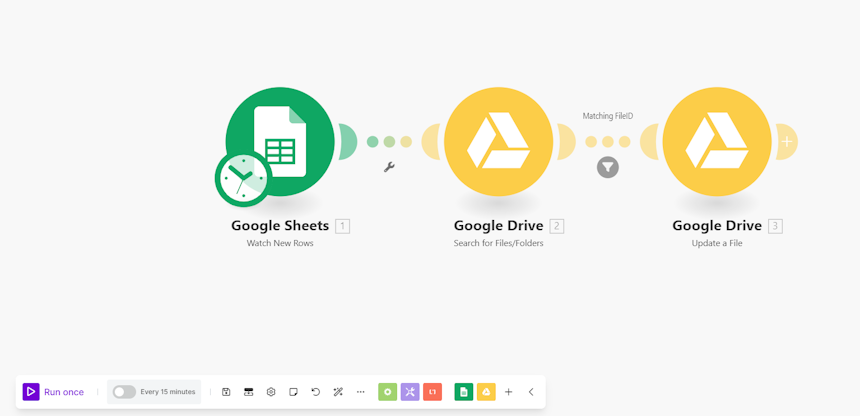This screenshot has width=860, height=416.
Task: Click the Google Sheets favorite in the toolbar
Action: (x=463, y=392)
